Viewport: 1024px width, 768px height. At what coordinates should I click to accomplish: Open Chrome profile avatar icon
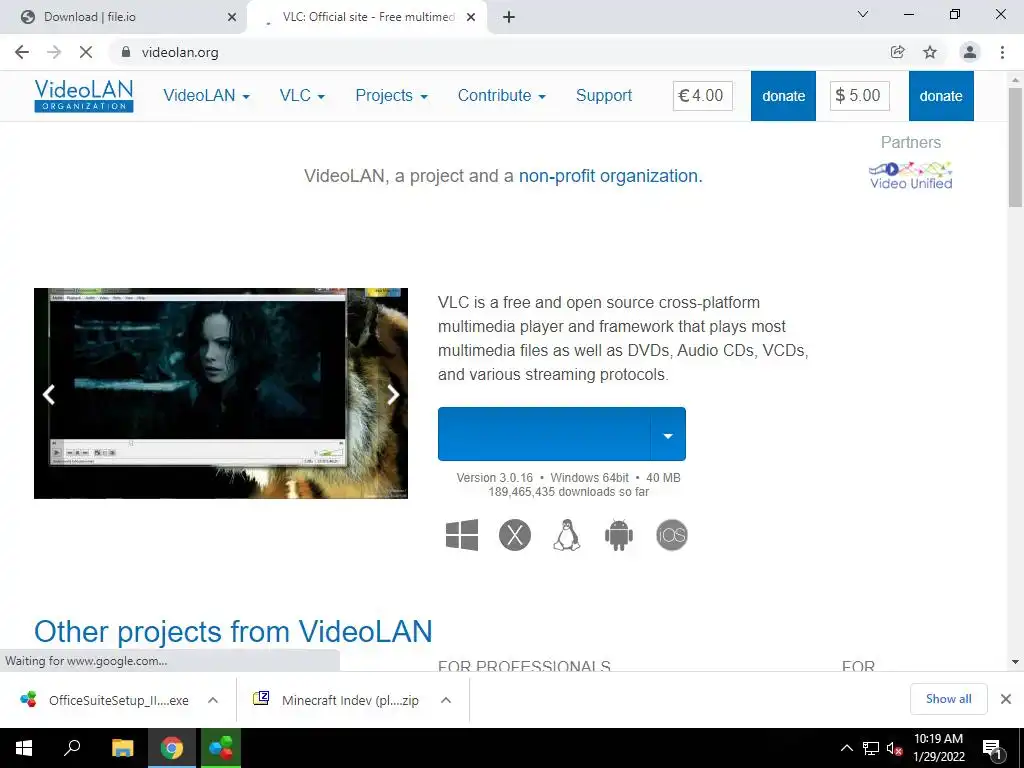(x=970, y=52)
